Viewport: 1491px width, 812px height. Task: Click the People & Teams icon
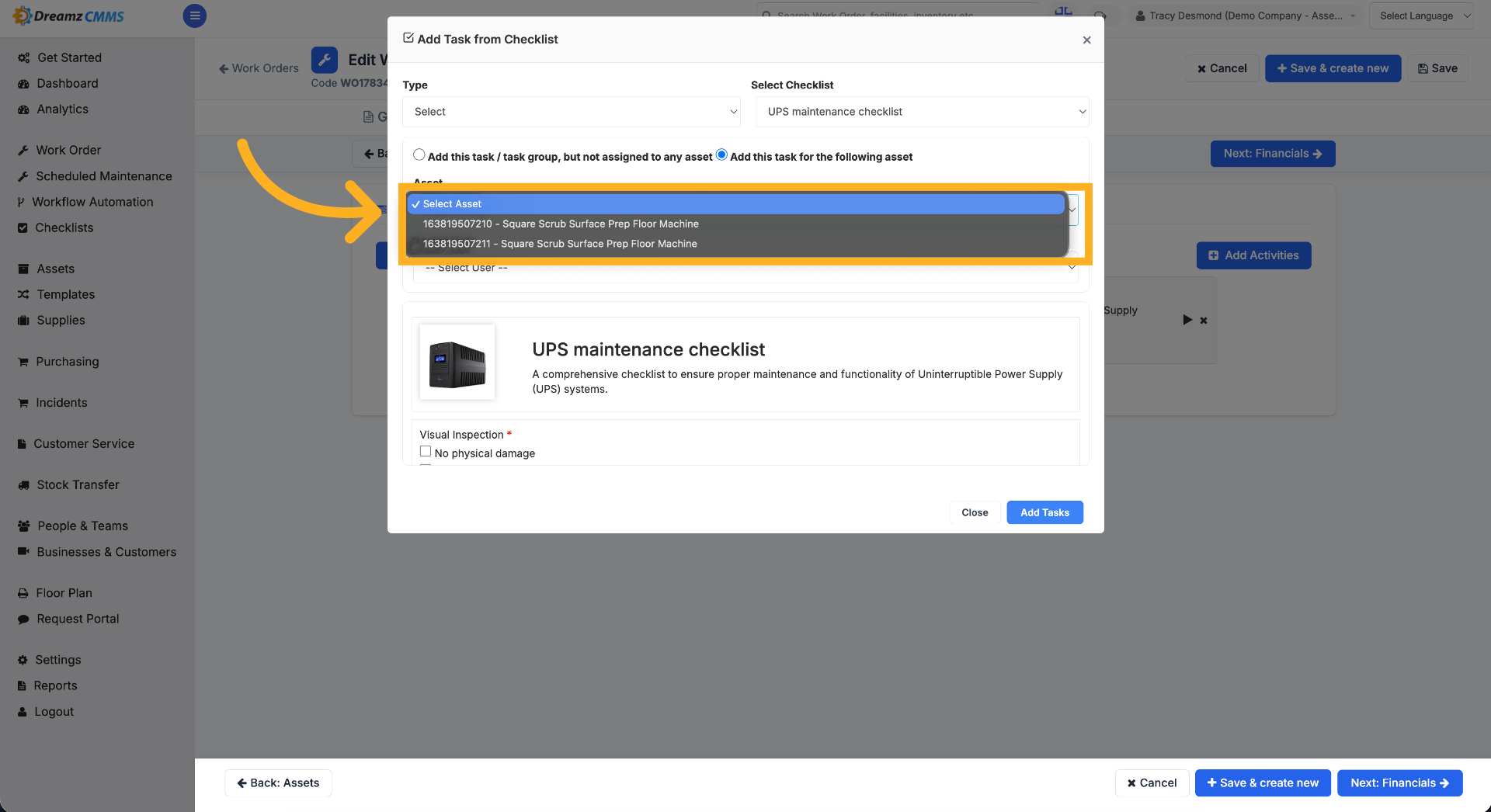[23, 526]
